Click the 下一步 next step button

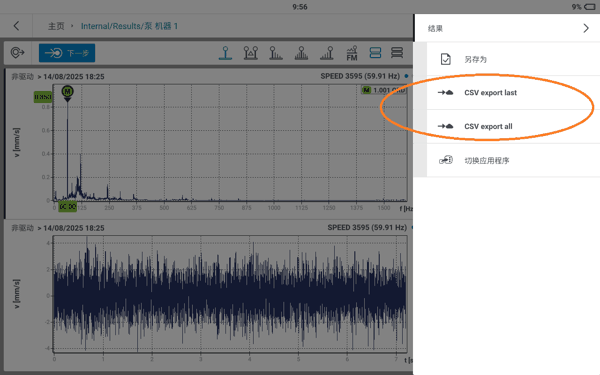pyautogui.click(x=67, y=53)
